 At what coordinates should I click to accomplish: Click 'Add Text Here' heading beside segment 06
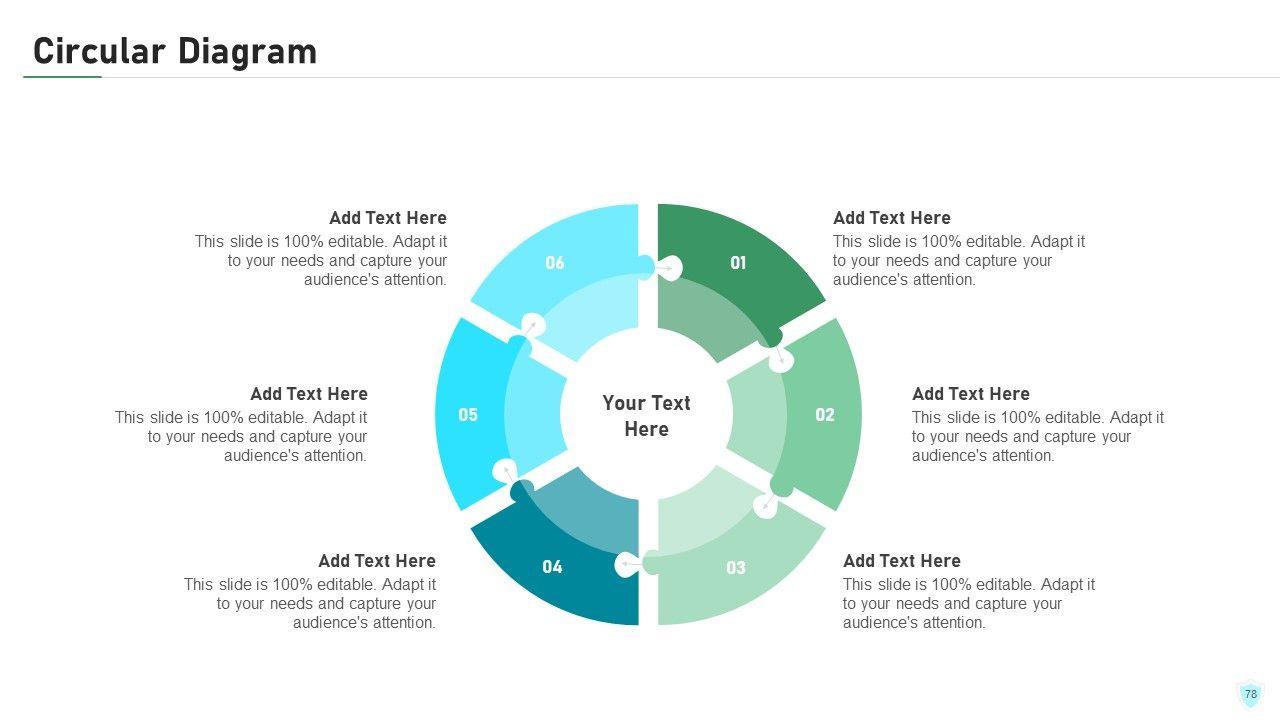pos(388,218)
